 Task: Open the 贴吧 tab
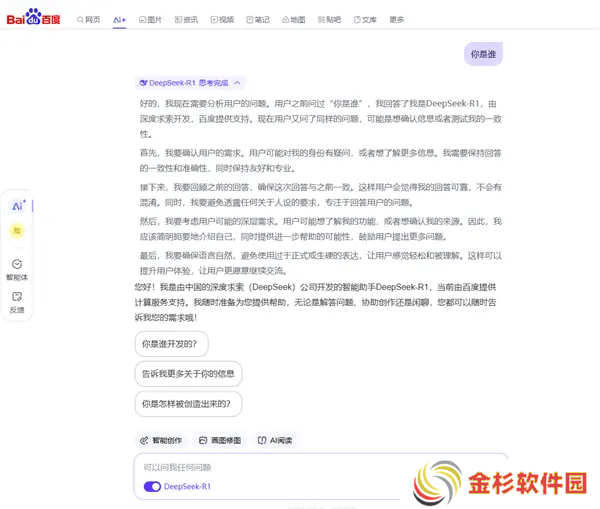[x=329, y=20]
